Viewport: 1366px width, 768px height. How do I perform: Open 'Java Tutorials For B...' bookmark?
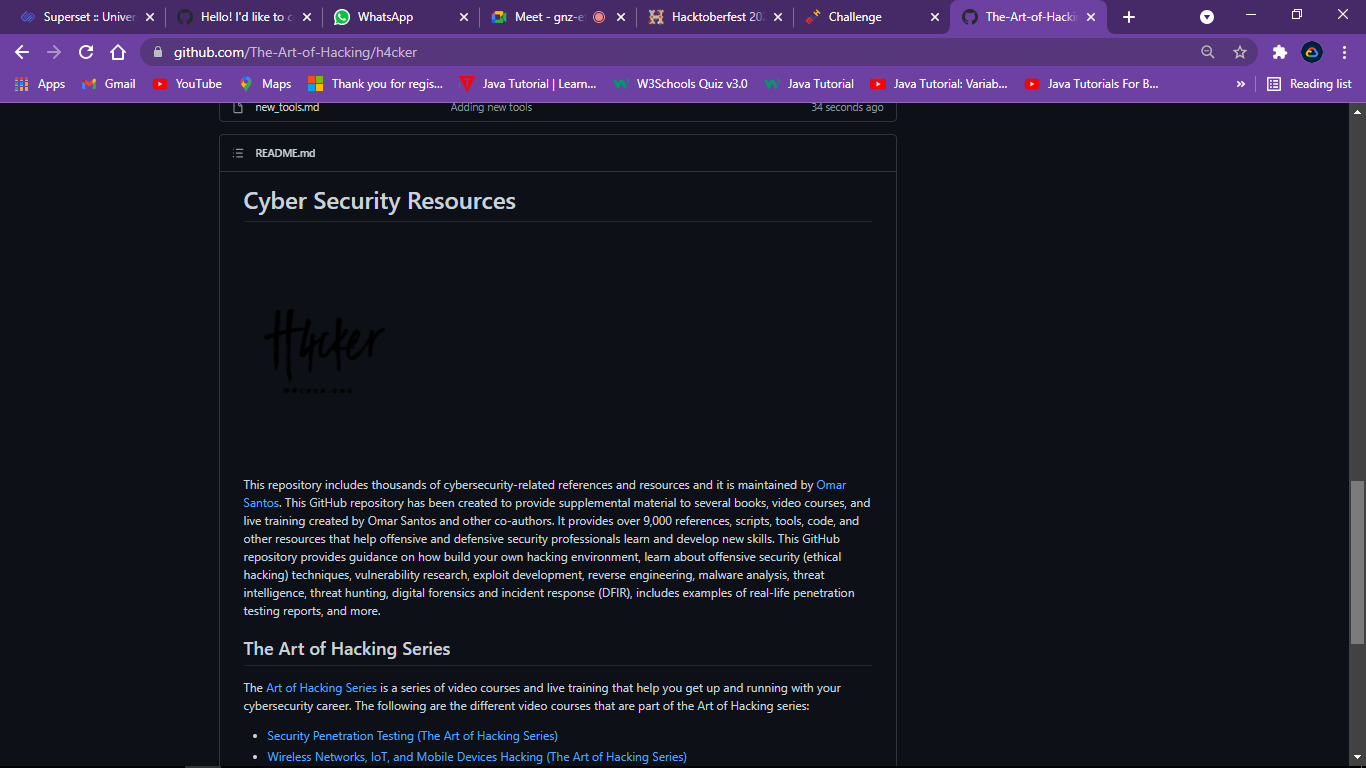1092,84
